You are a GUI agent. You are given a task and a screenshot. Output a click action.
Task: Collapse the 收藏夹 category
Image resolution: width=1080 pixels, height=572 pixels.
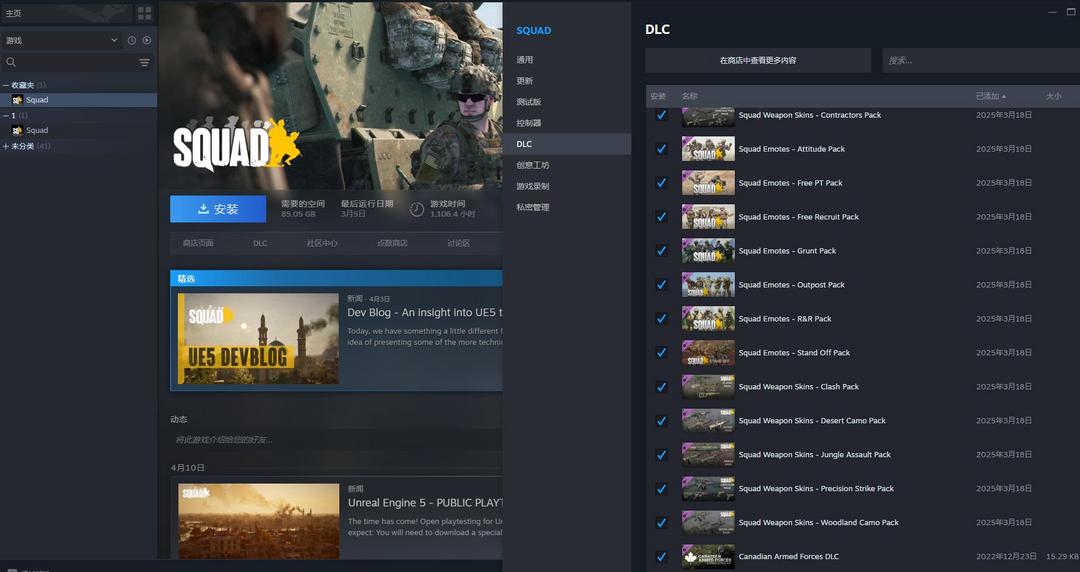click(6, 85)
